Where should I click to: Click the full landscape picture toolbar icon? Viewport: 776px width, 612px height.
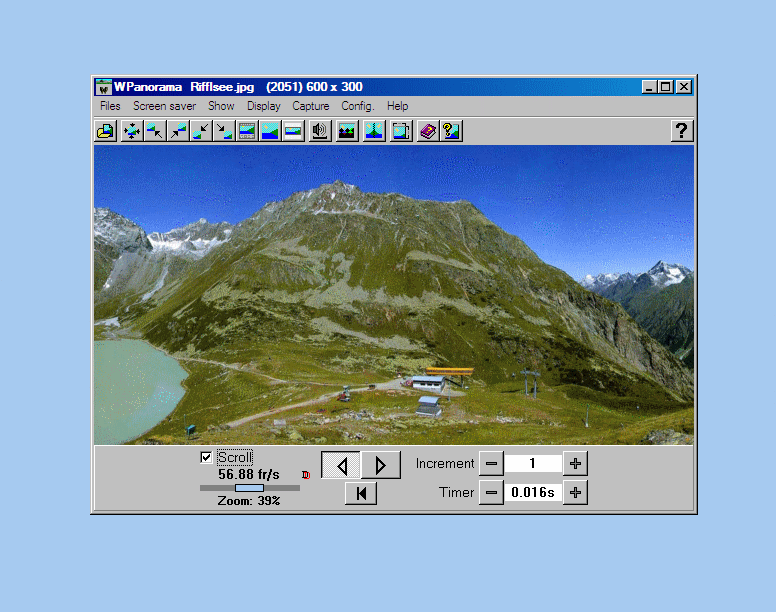coord(270,131)
